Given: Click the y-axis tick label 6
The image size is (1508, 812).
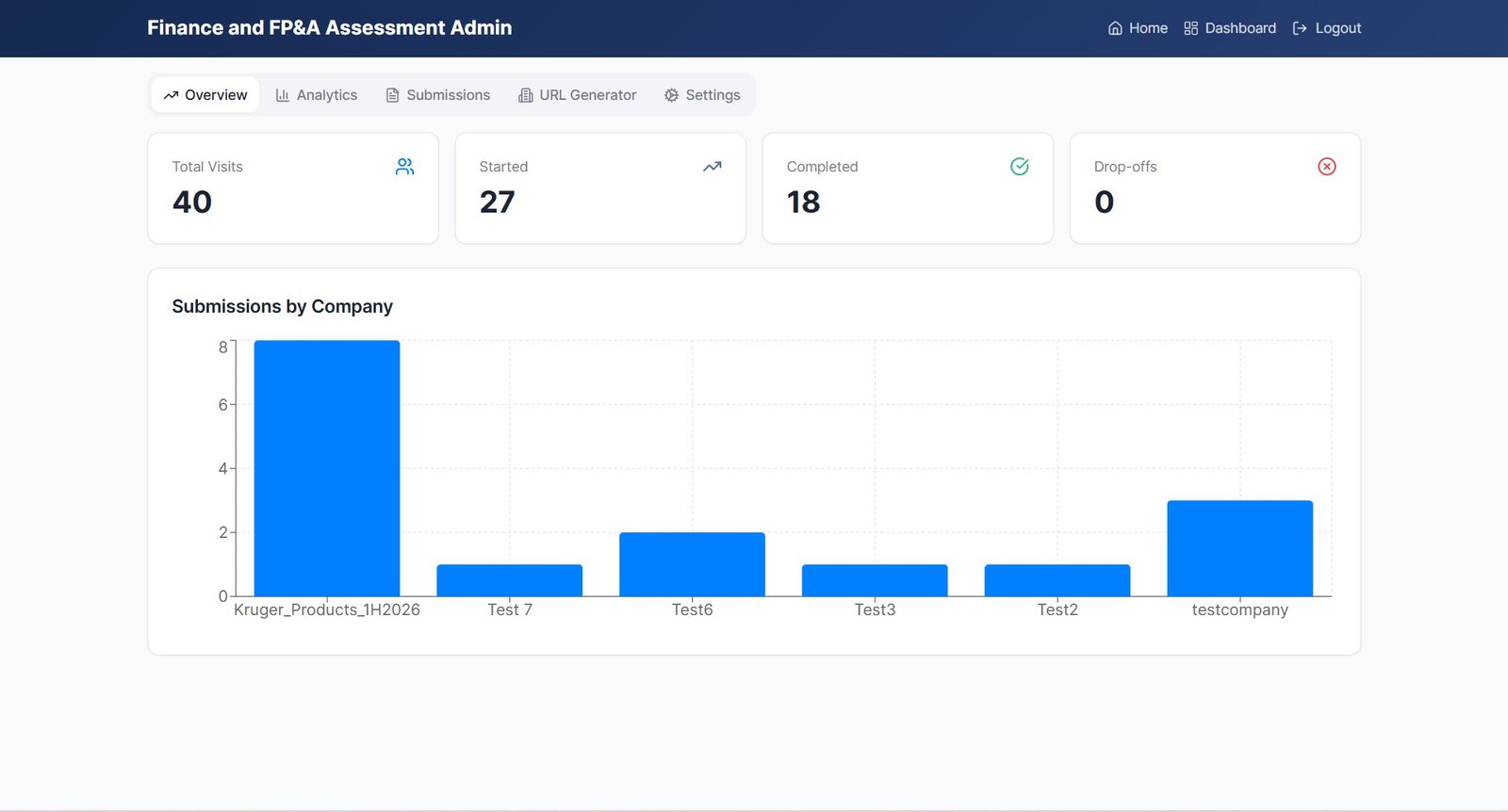Looking at the screenshot, I should coord(223,404).
